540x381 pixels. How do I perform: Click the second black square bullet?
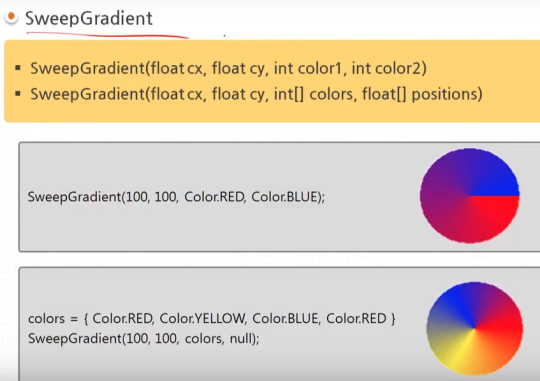[18, 93]
